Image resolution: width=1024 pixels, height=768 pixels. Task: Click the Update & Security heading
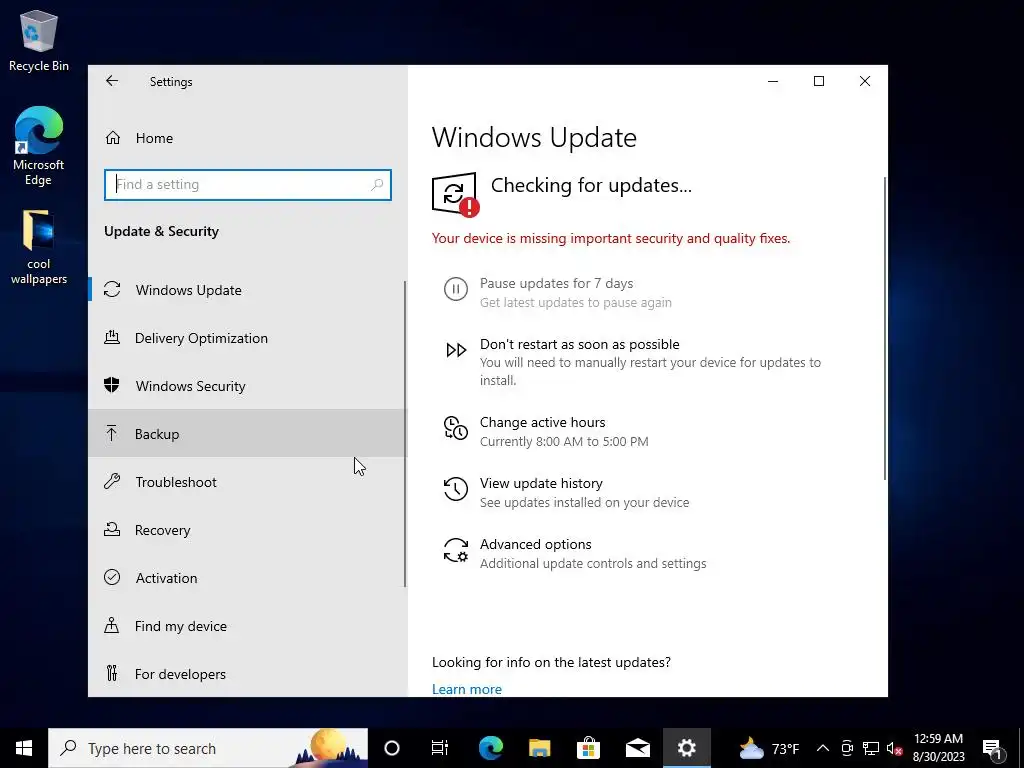[x=161, y=231]
